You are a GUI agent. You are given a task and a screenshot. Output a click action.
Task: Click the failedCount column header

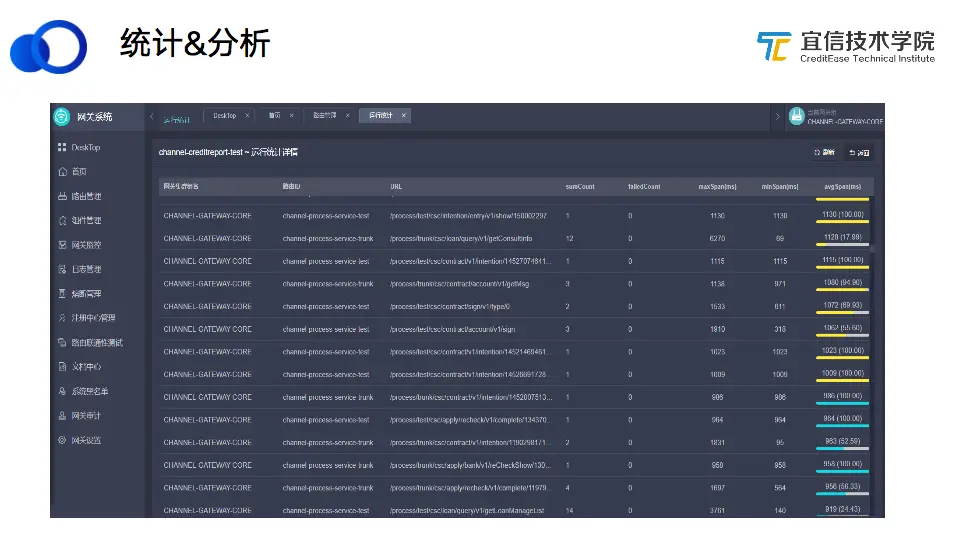click(644, 187)
